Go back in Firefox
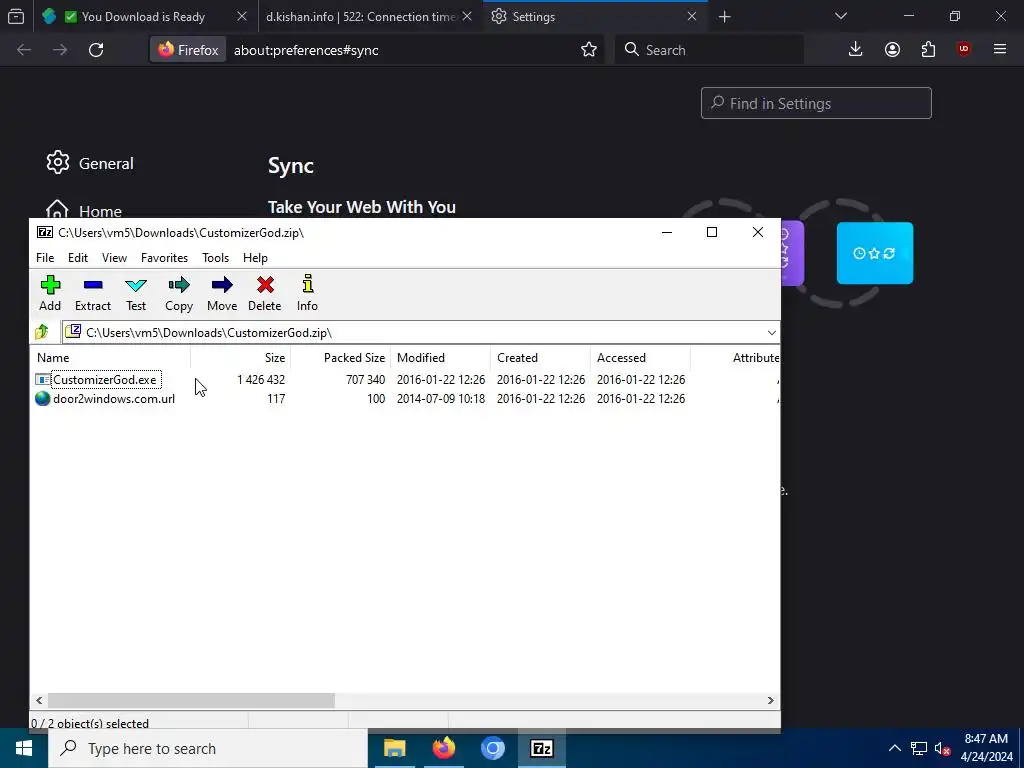The height and width of the screenshot is (768, 1024). pos(24,50)
